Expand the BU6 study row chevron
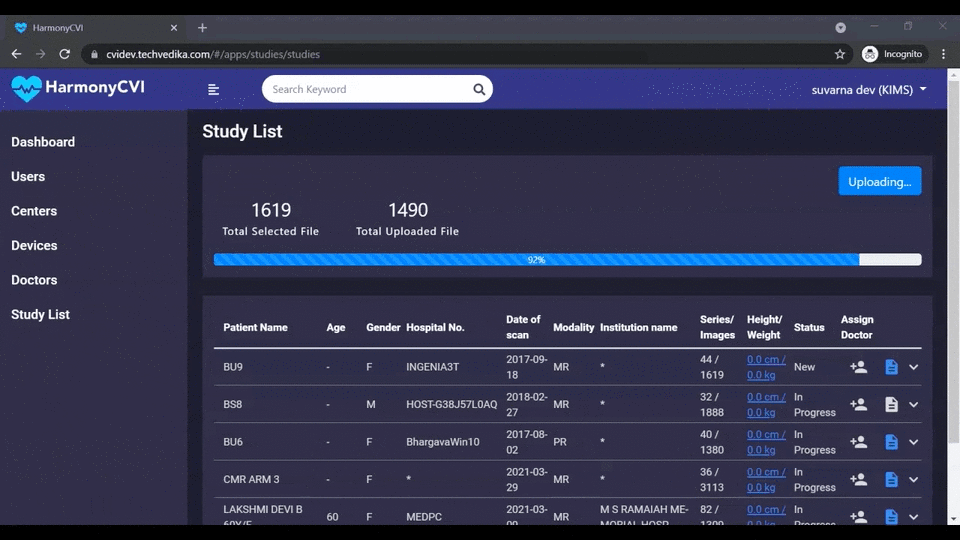This screenshot has height=540, width=960. 914,442
